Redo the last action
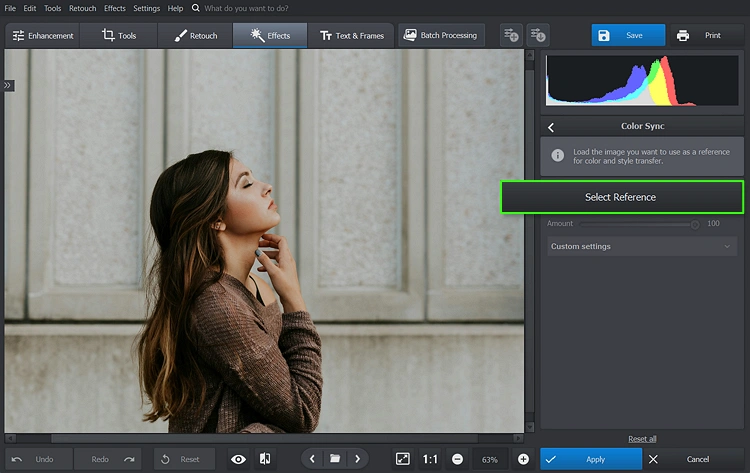 tap(108, 459)
